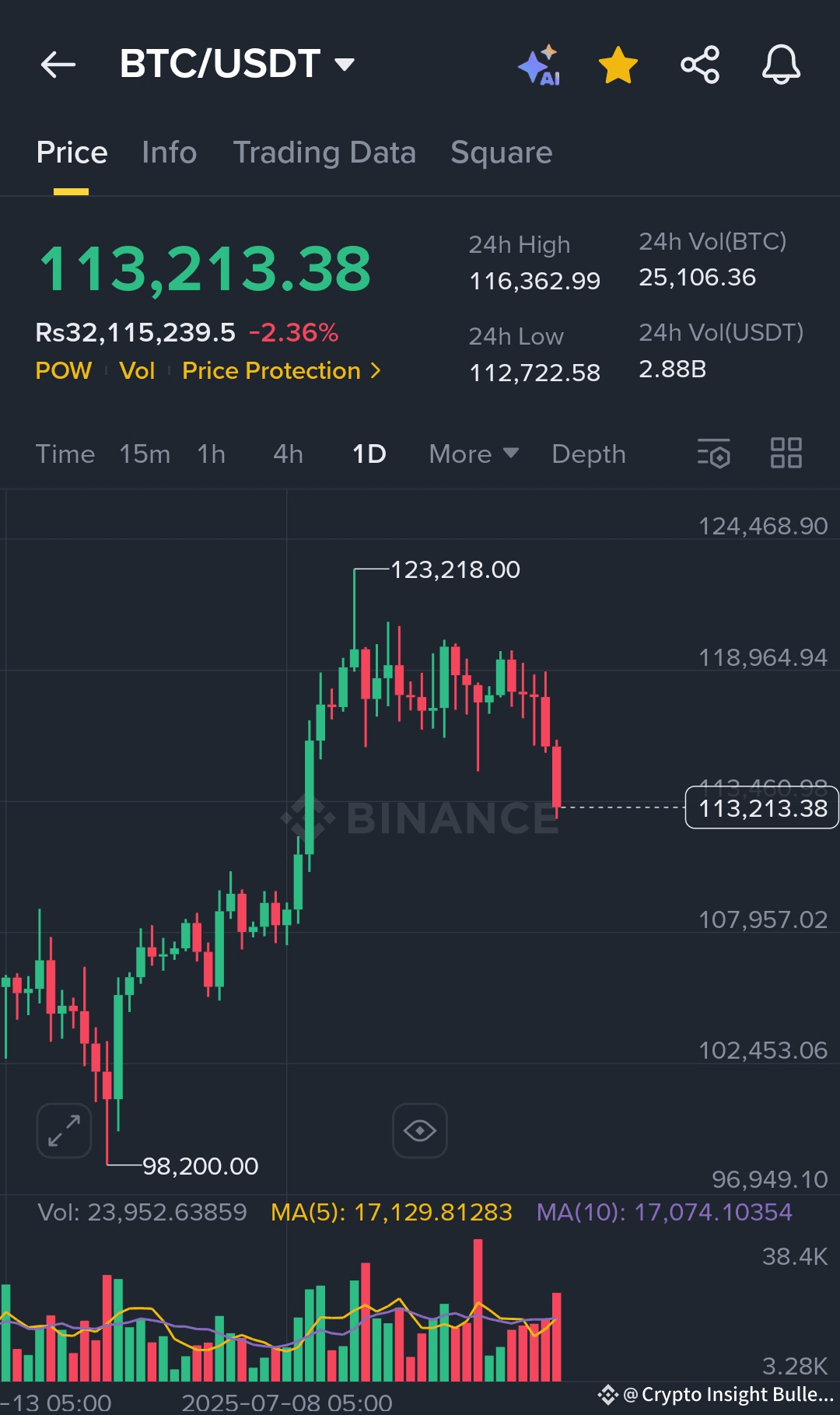Screen dimensions: 840x1415
Task: Open the AI analysis sparkle icon
Action: point(540,65)
